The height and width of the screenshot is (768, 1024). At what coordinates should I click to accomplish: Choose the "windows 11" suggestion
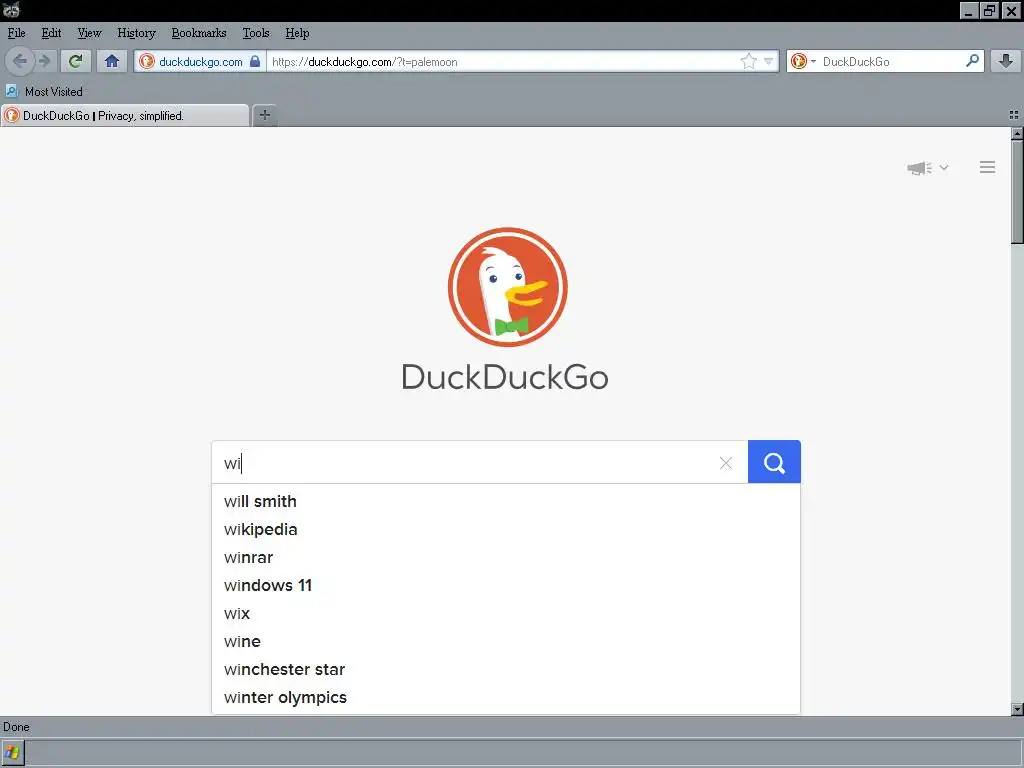506,586
